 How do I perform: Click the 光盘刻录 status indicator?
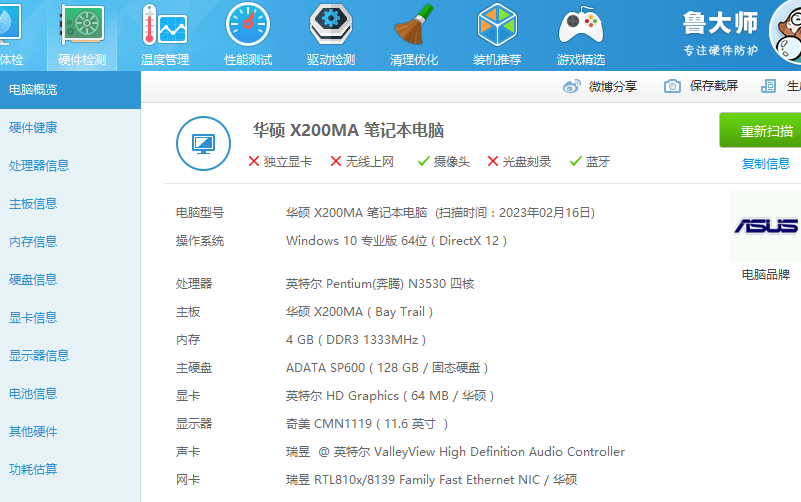point(519,162)
